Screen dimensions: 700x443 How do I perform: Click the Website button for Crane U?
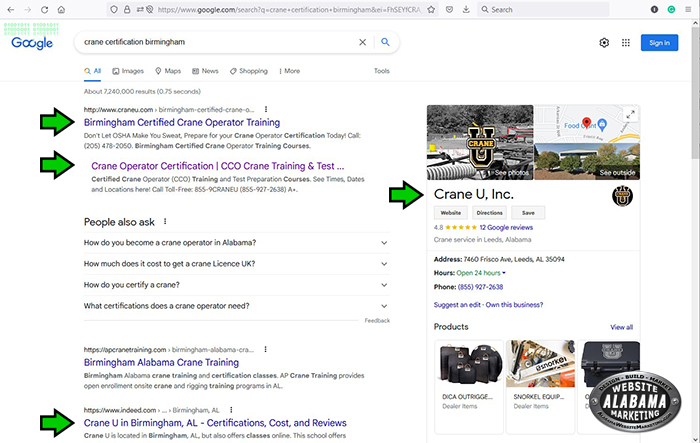pyautogui.click(x=451, y=213)
